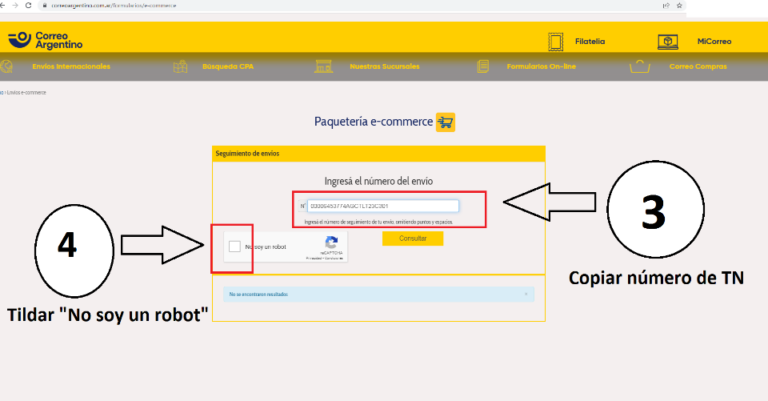
Task: Click the share icon in address bar
Action: [x=666, y=5]
